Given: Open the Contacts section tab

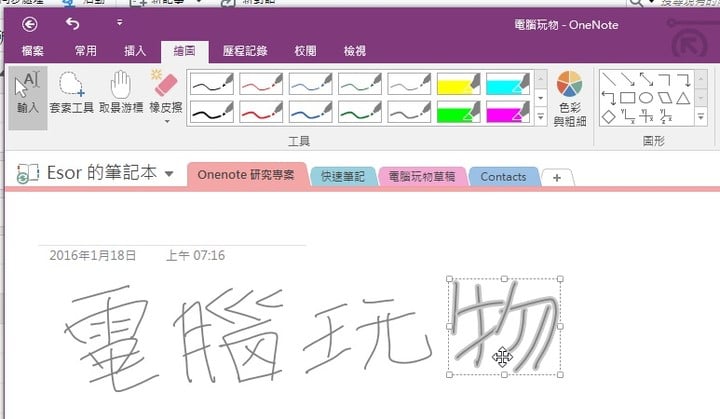Looking at the screenshot, I should (x=503, y=177).
